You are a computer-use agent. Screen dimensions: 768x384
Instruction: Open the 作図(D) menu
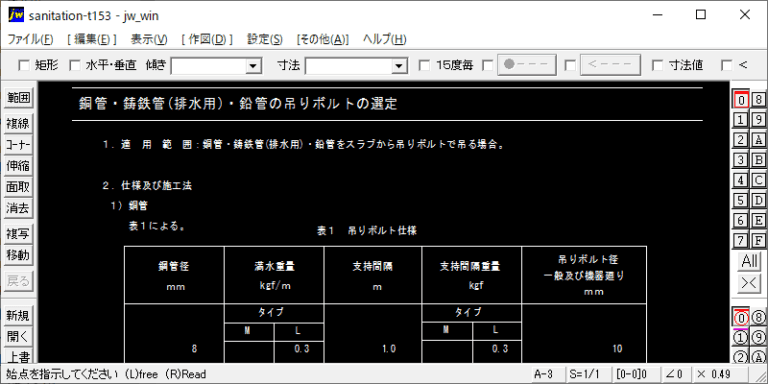[207, 39]
